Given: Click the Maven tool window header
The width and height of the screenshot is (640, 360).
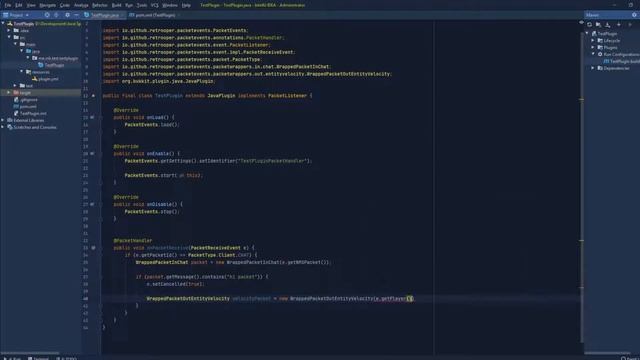Looking at the screenshot, I should (x=612, y=15).
